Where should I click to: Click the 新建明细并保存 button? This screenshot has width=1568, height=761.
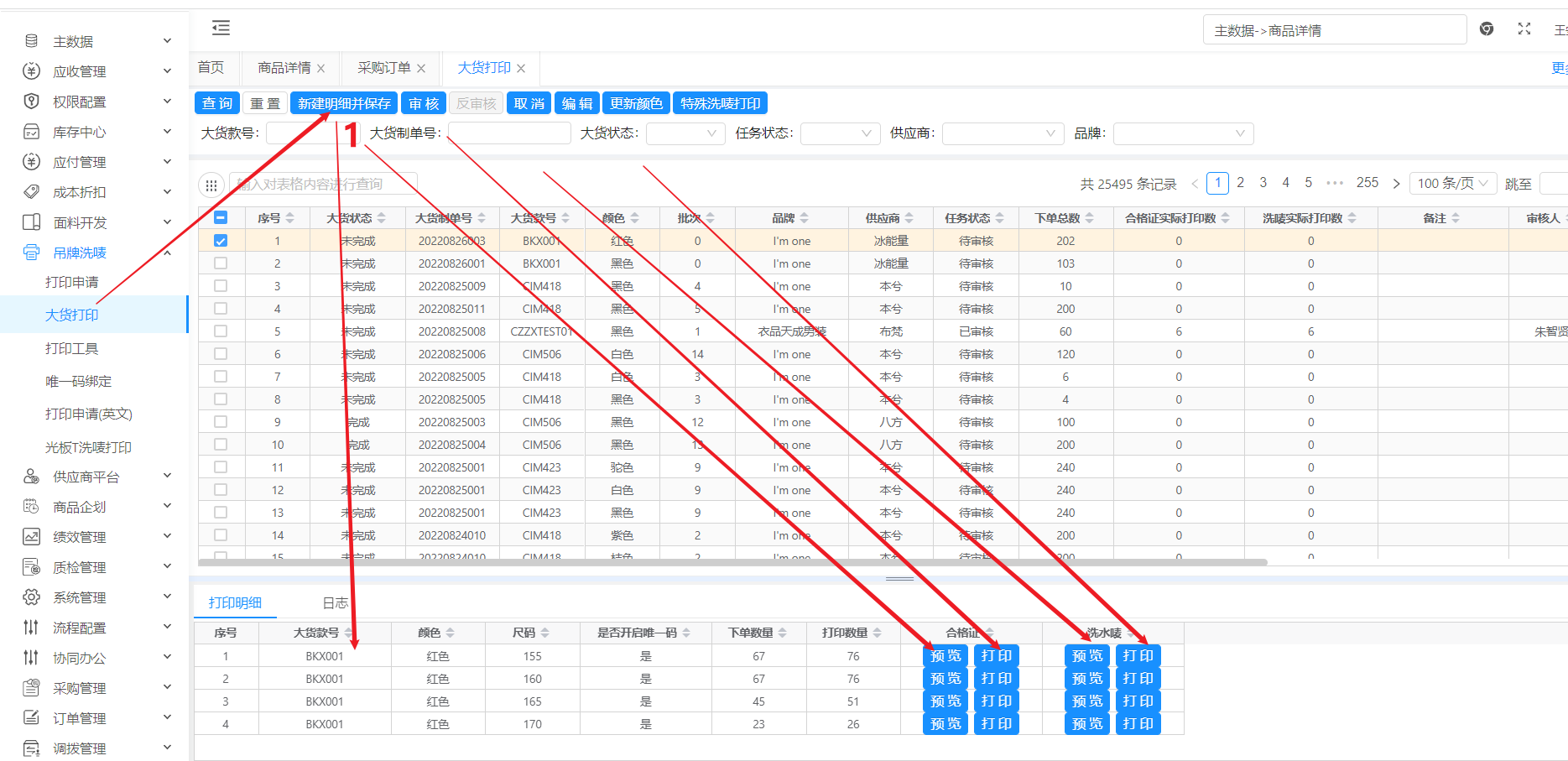click(x=344, y=103)
